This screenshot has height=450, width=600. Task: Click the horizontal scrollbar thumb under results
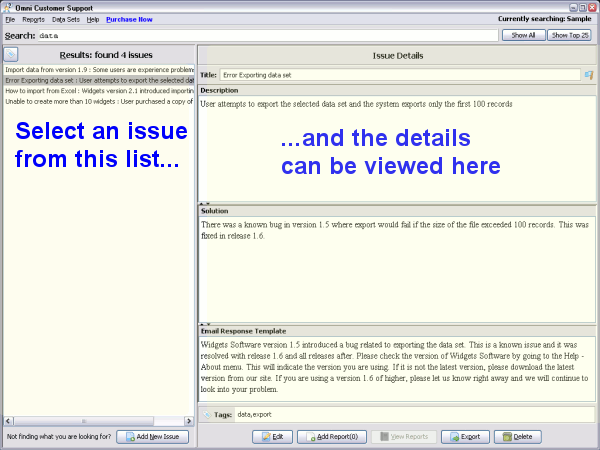point(84,421)
